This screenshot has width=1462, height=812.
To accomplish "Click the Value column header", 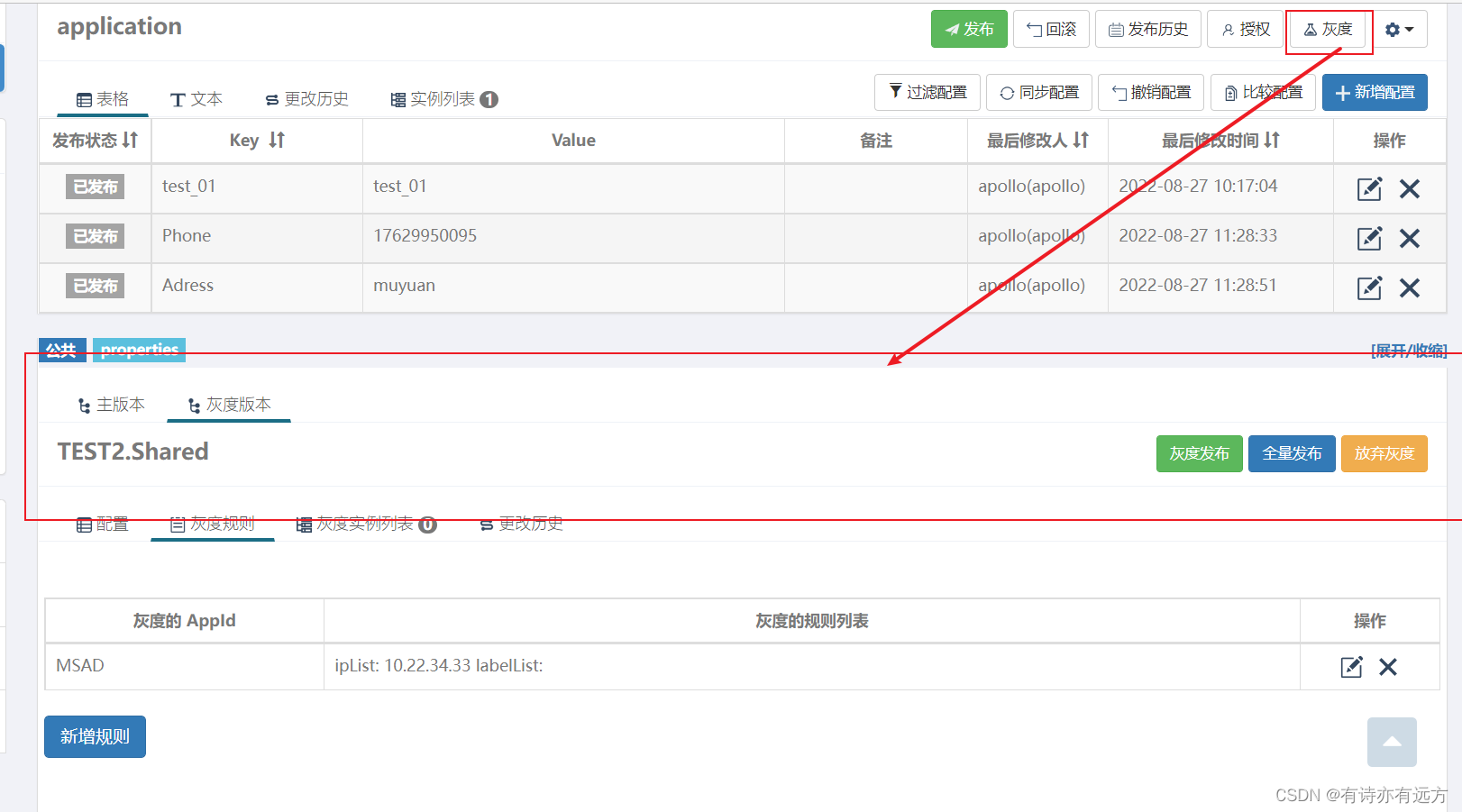I will click(x=573, y=141).
